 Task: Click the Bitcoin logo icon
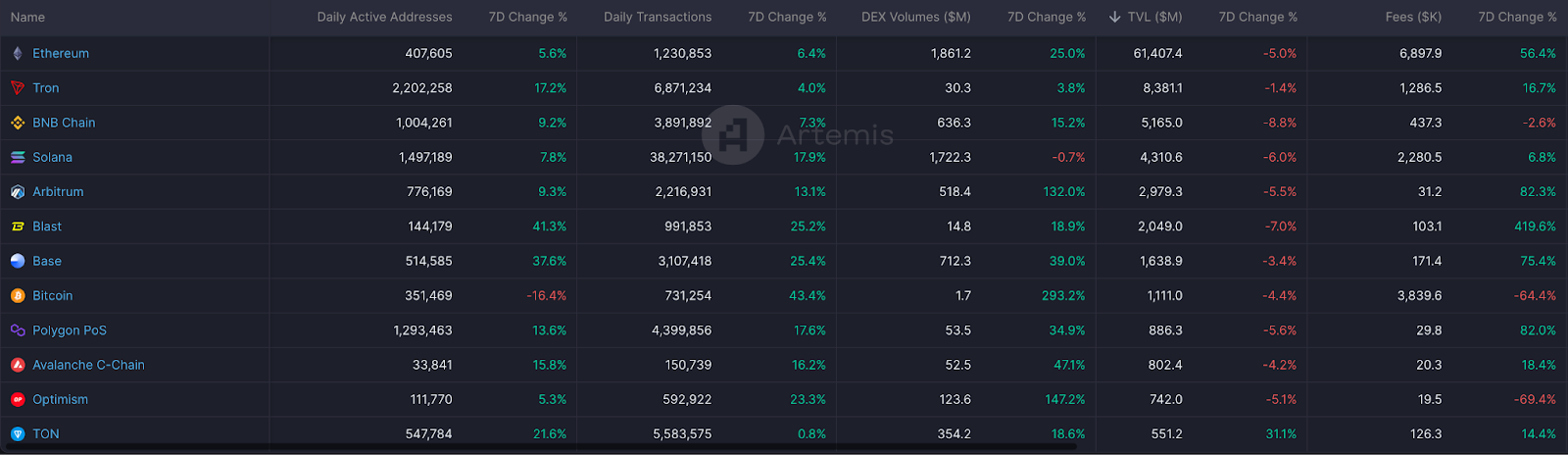[18, 296]
